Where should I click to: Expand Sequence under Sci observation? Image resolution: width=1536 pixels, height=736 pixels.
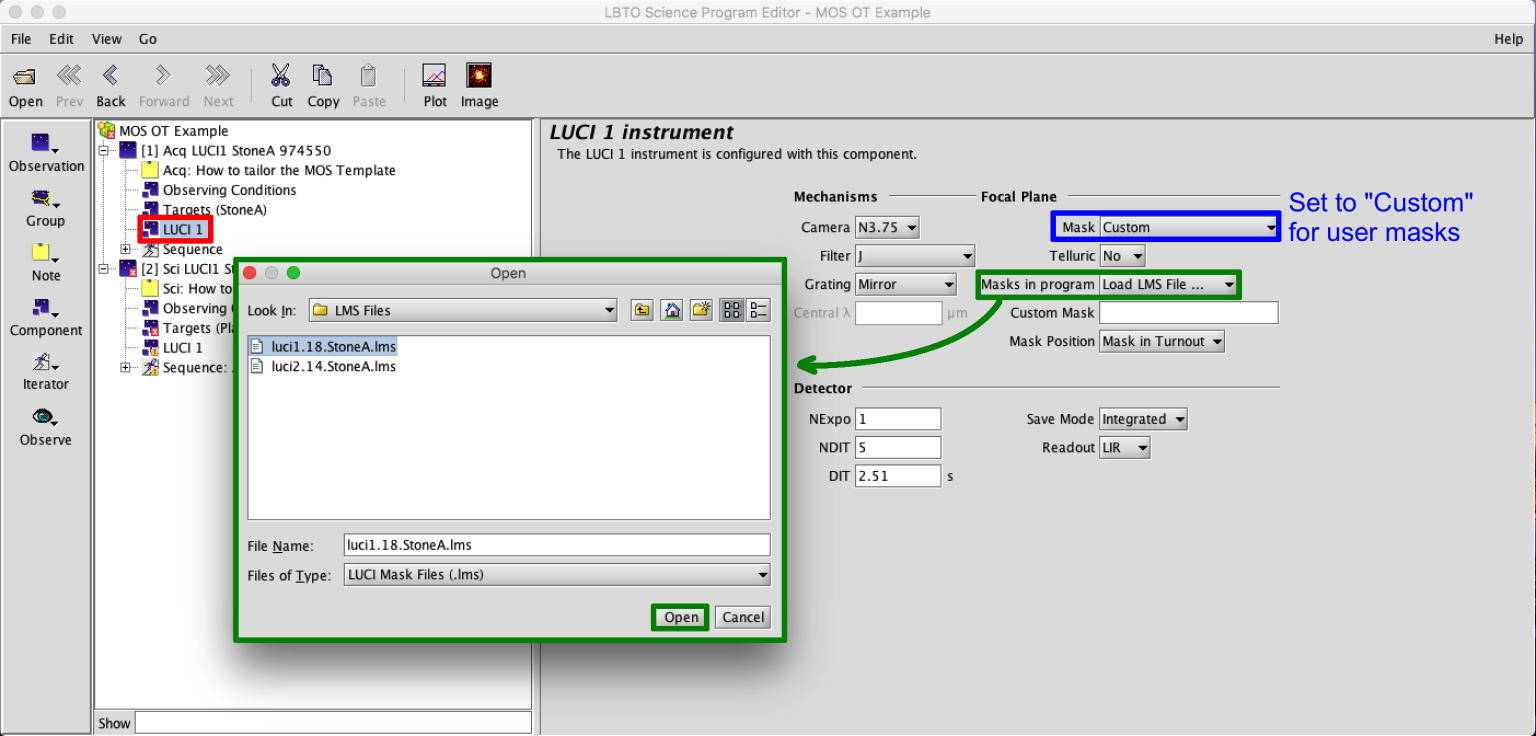tap(125, 367)
